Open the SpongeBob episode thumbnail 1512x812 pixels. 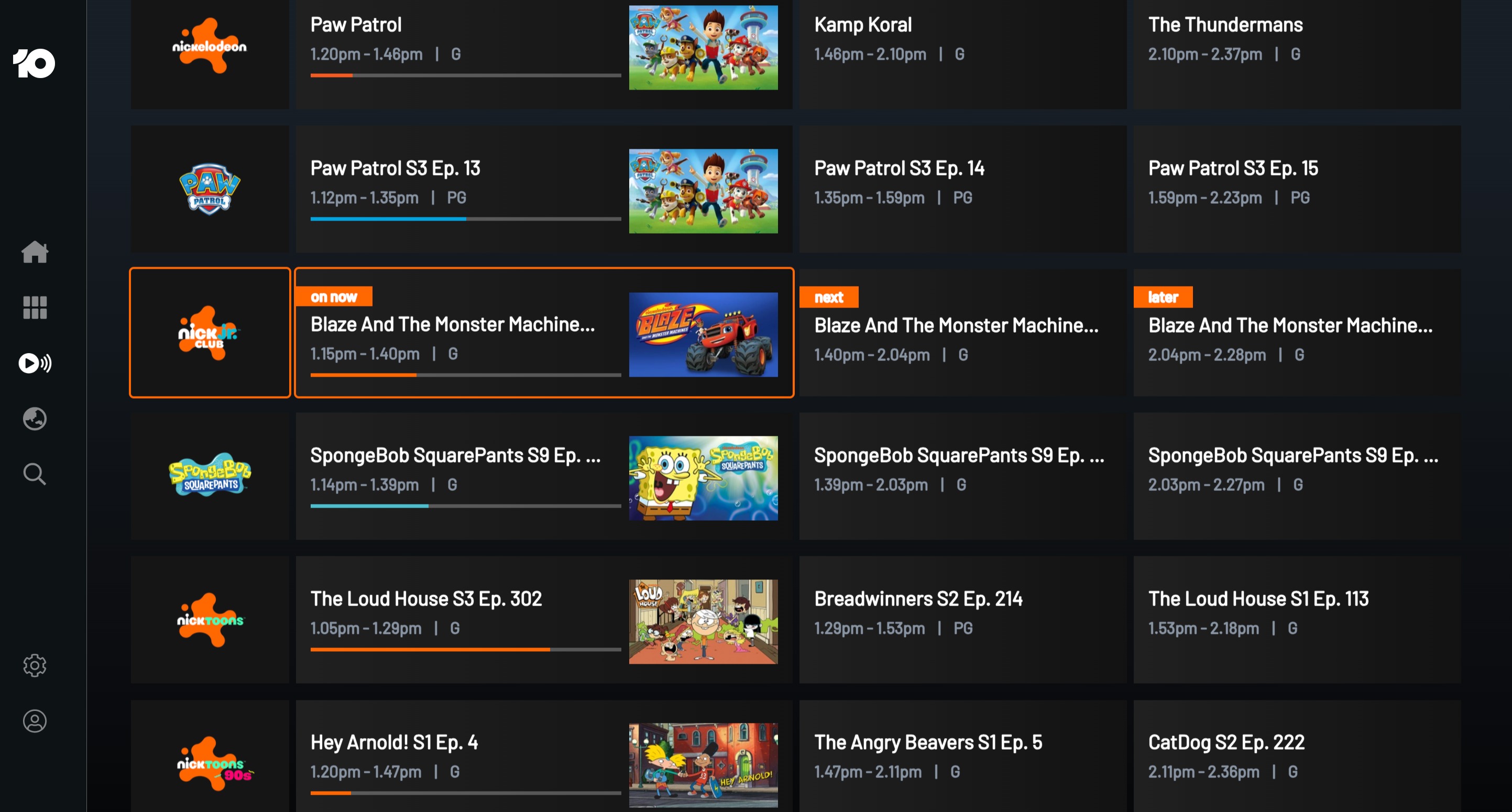tap(703, 478)
